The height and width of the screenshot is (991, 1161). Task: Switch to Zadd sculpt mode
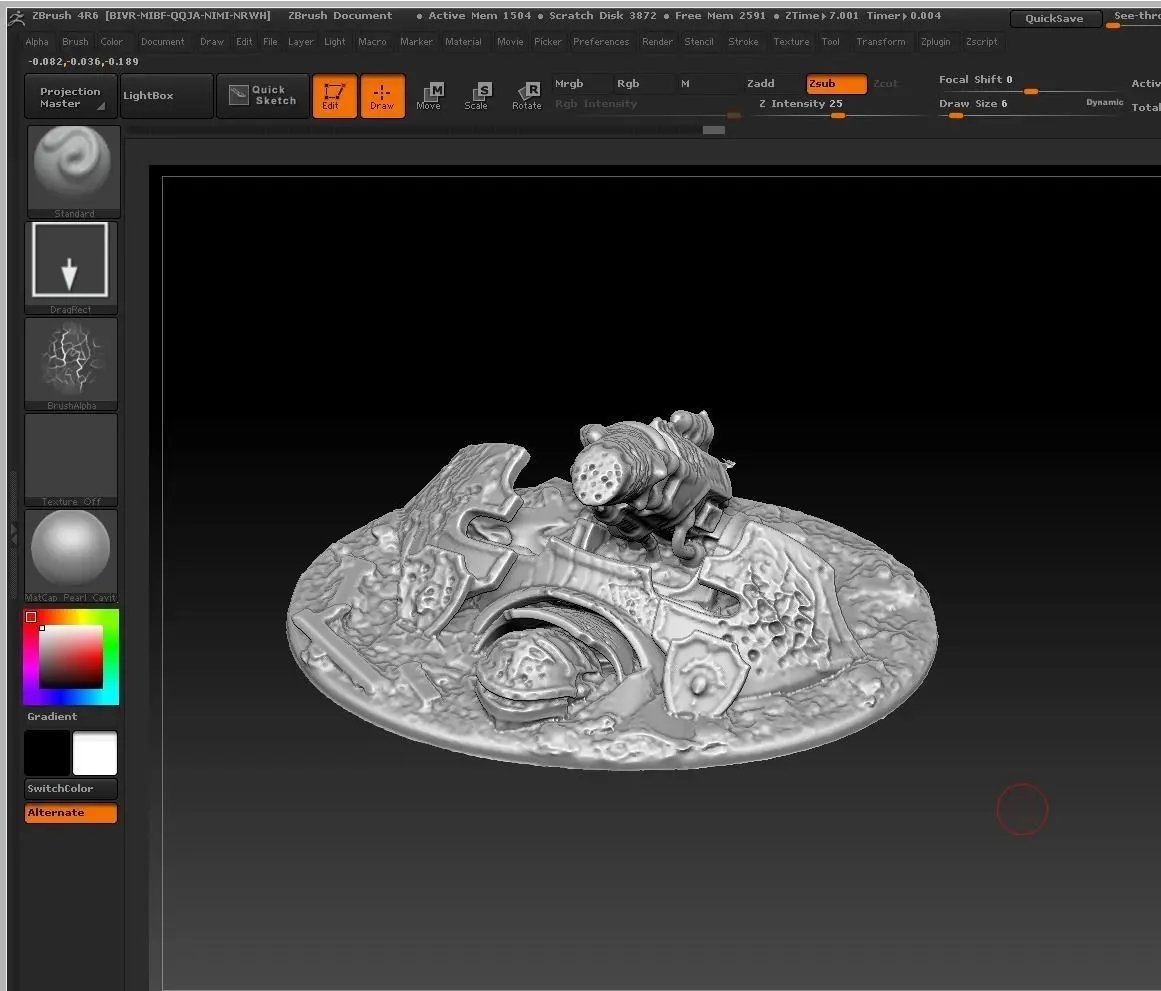[760, 84]
